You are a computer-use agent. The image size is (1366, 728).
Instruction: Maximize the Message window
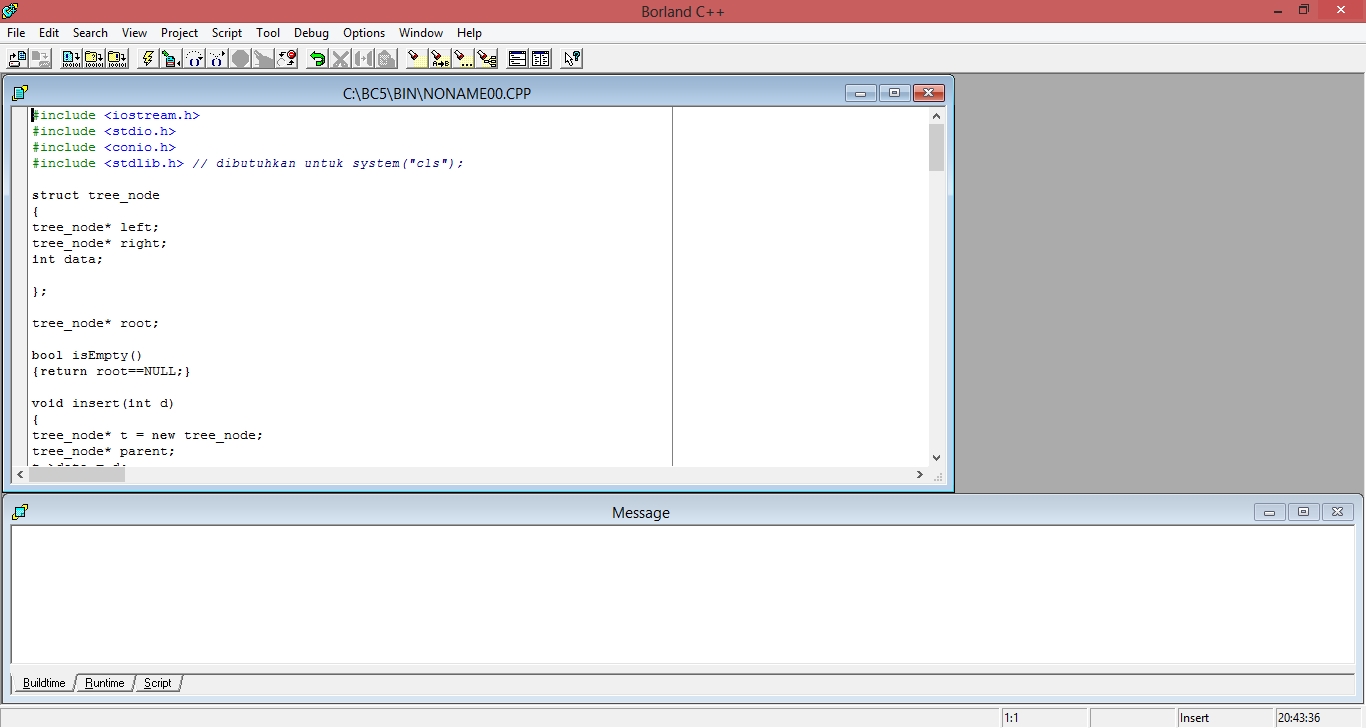point(1303,512)
